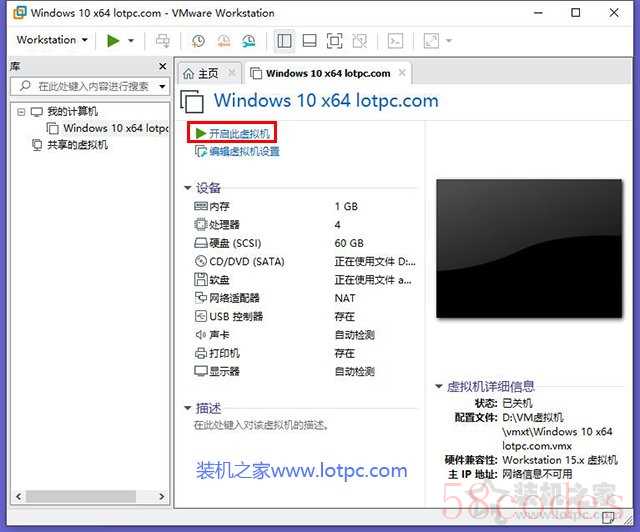Collapse the 我的计算机 tree node
This screenshot has height=532, width=640.
21,111
